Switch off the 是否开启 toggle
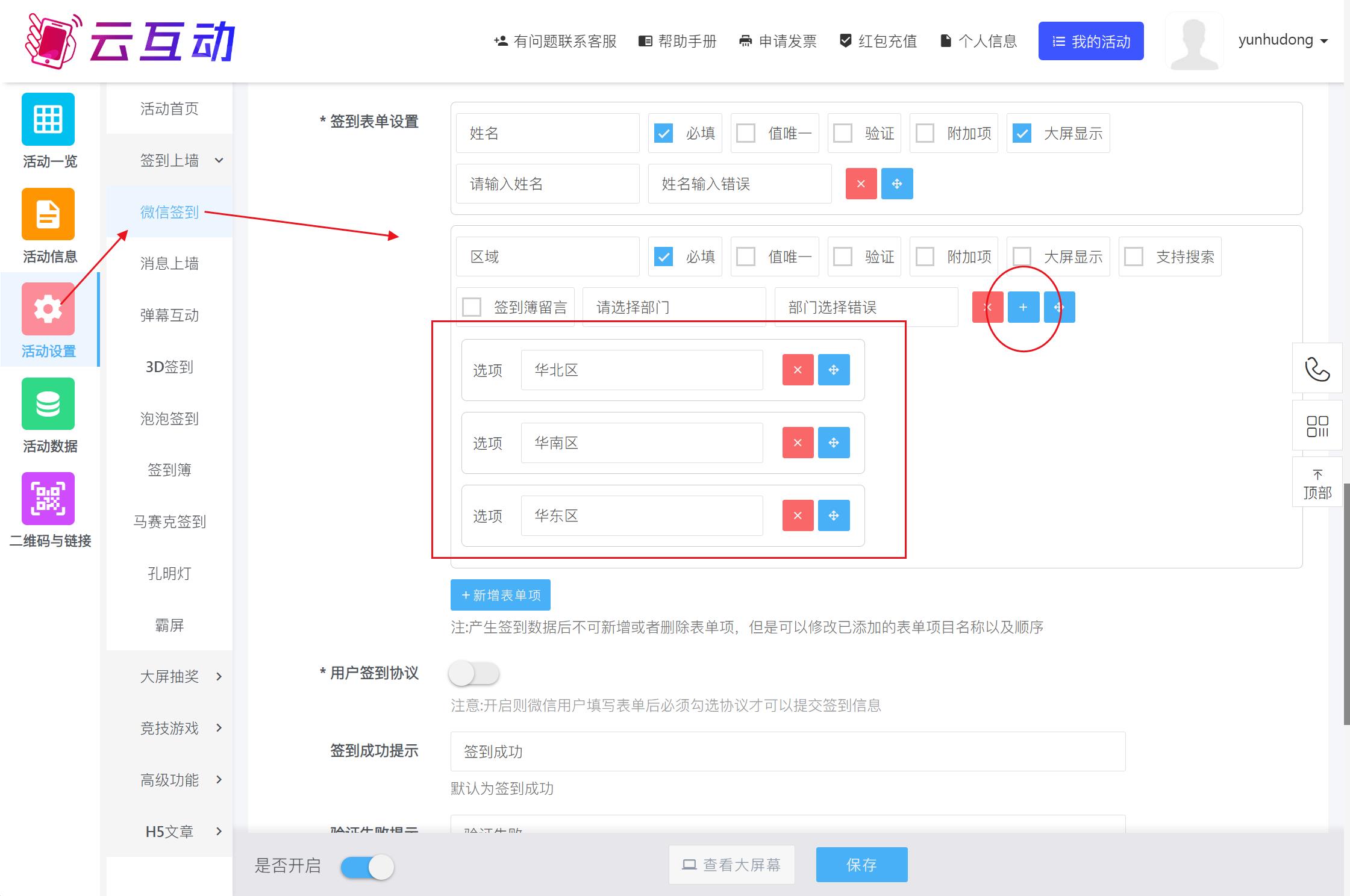The width and height of the screenshot is (1350, 896). (367, 867)
